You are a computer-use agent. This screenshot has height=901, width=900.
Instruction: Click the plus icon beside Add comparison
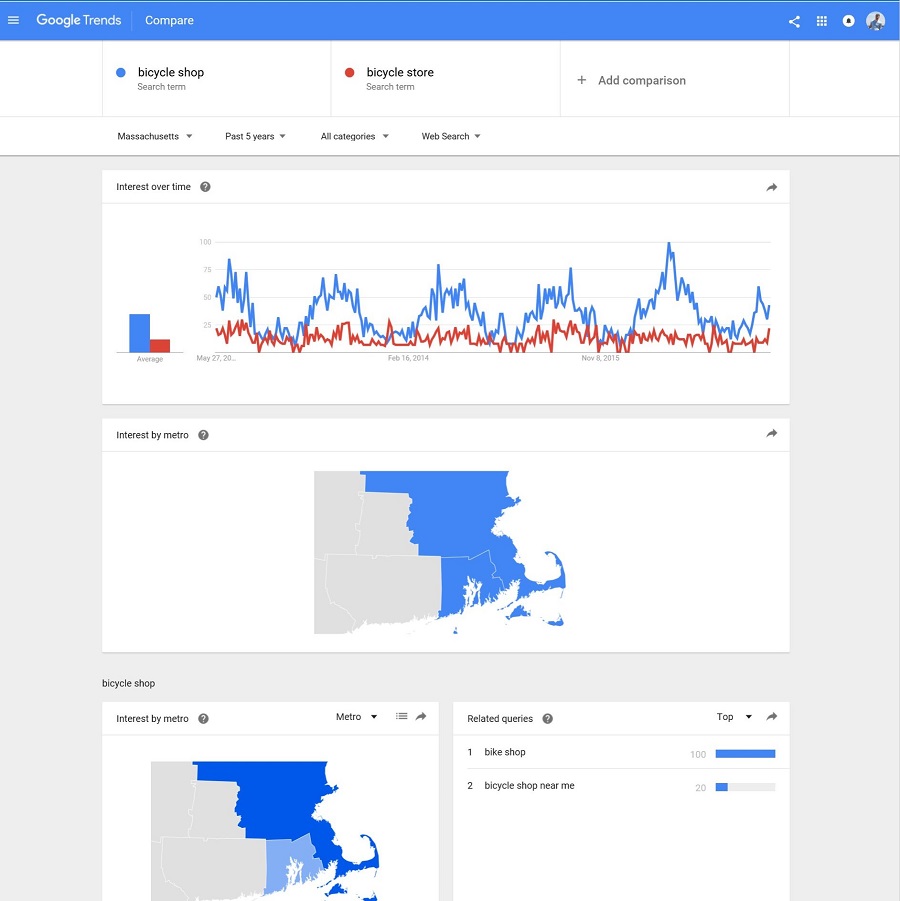point(582,80)
